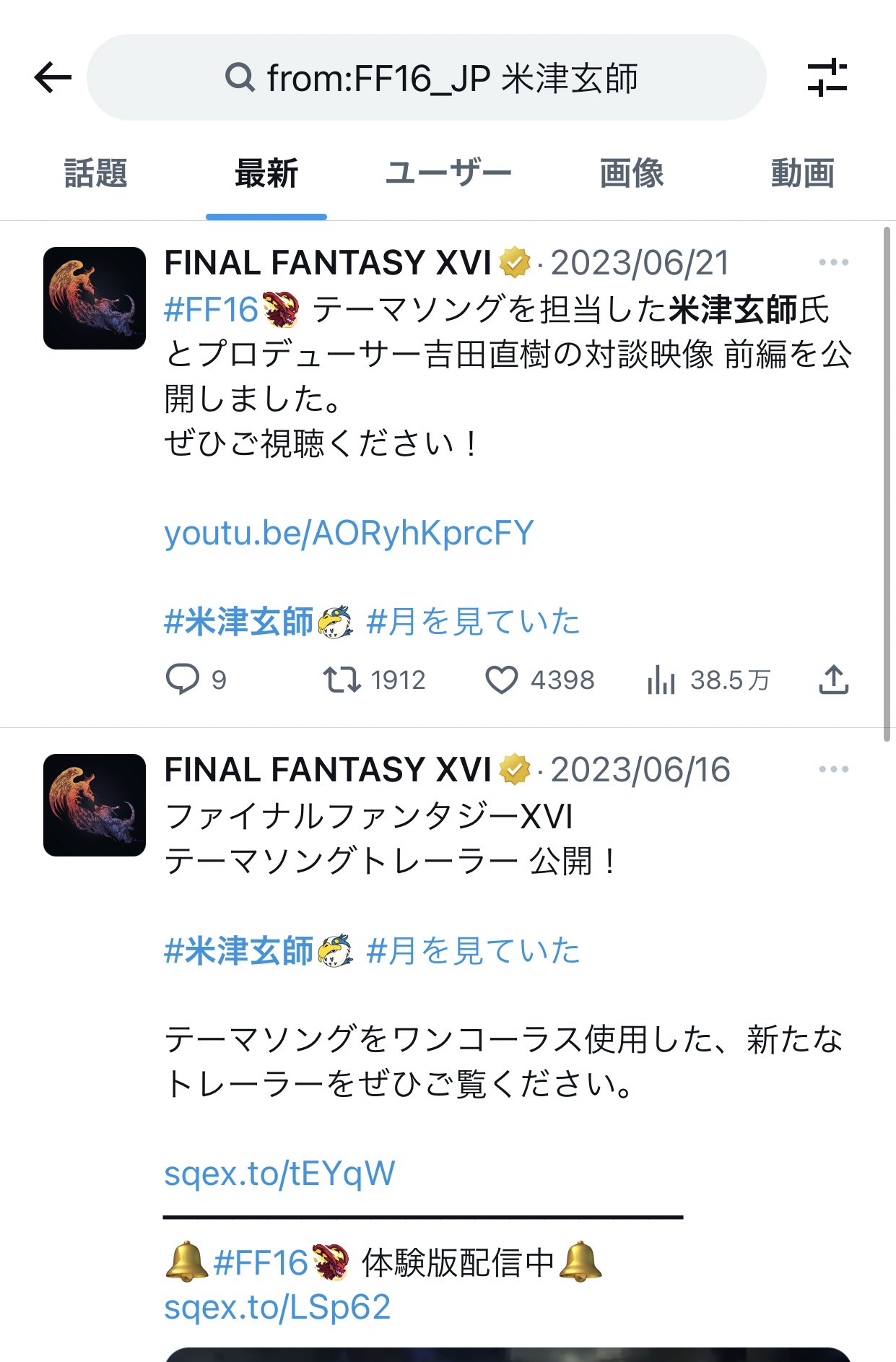Open profile avatar on 2023/06/16 tweet

click(x=95, y=805)
